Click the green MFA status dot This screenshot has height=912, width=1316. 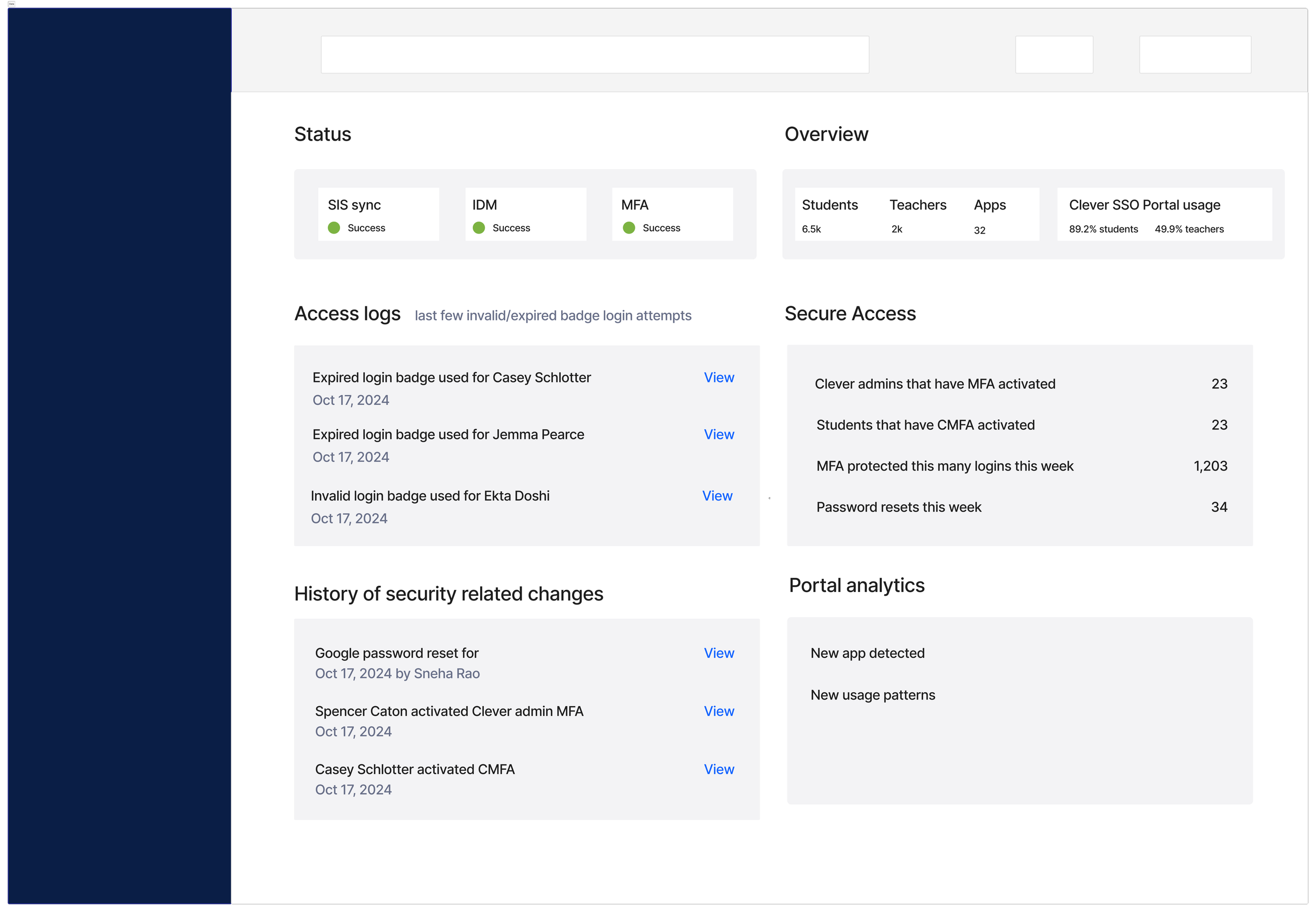tap(629, 228)
